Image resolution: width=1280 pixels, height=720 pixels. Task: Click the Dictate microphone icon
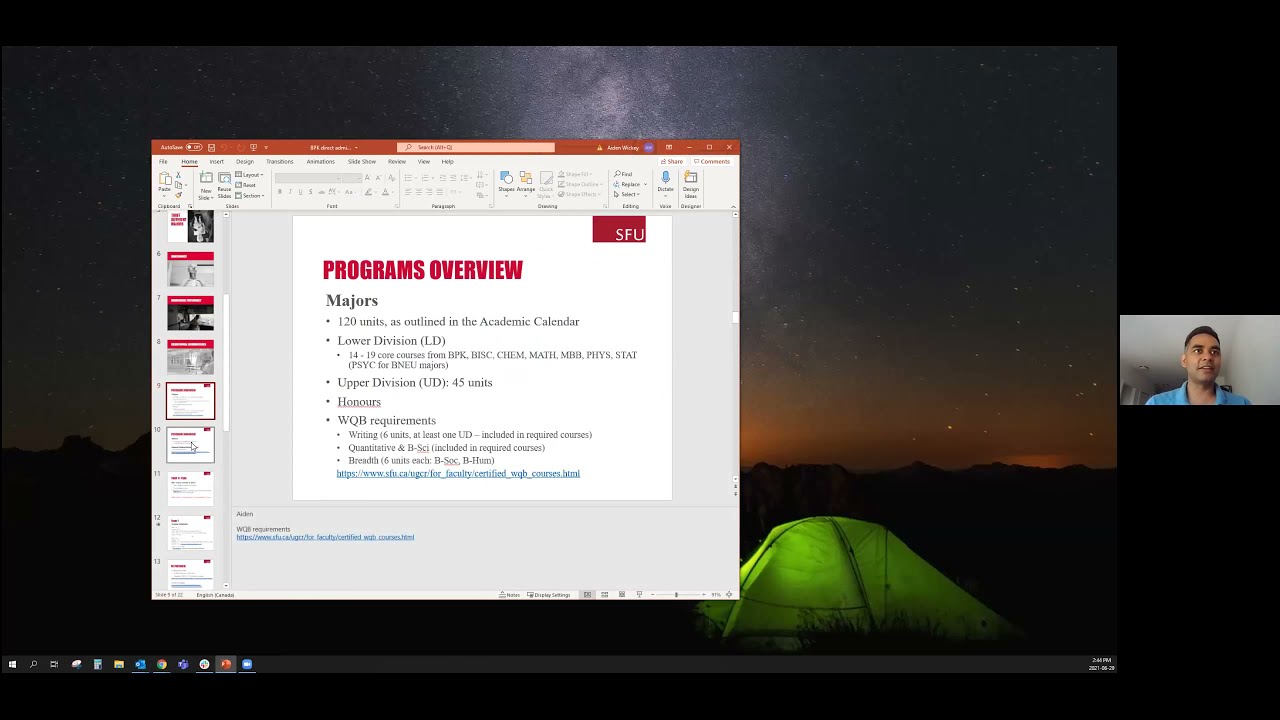pos(666,177)
